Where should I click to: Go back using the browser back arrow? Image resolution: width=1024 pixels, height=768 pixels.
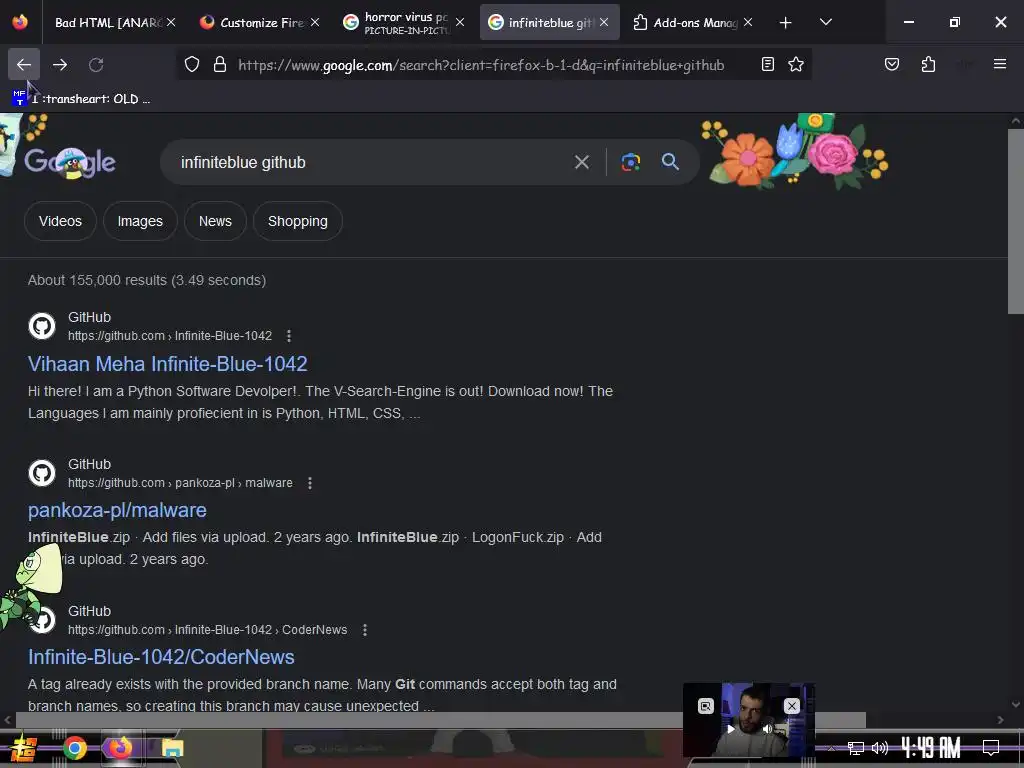point(24,65)
